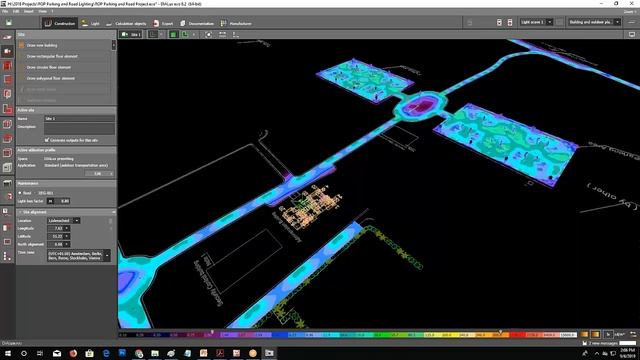Click the zoom-to-overall-view circular icon

click(x=209, y=35)
